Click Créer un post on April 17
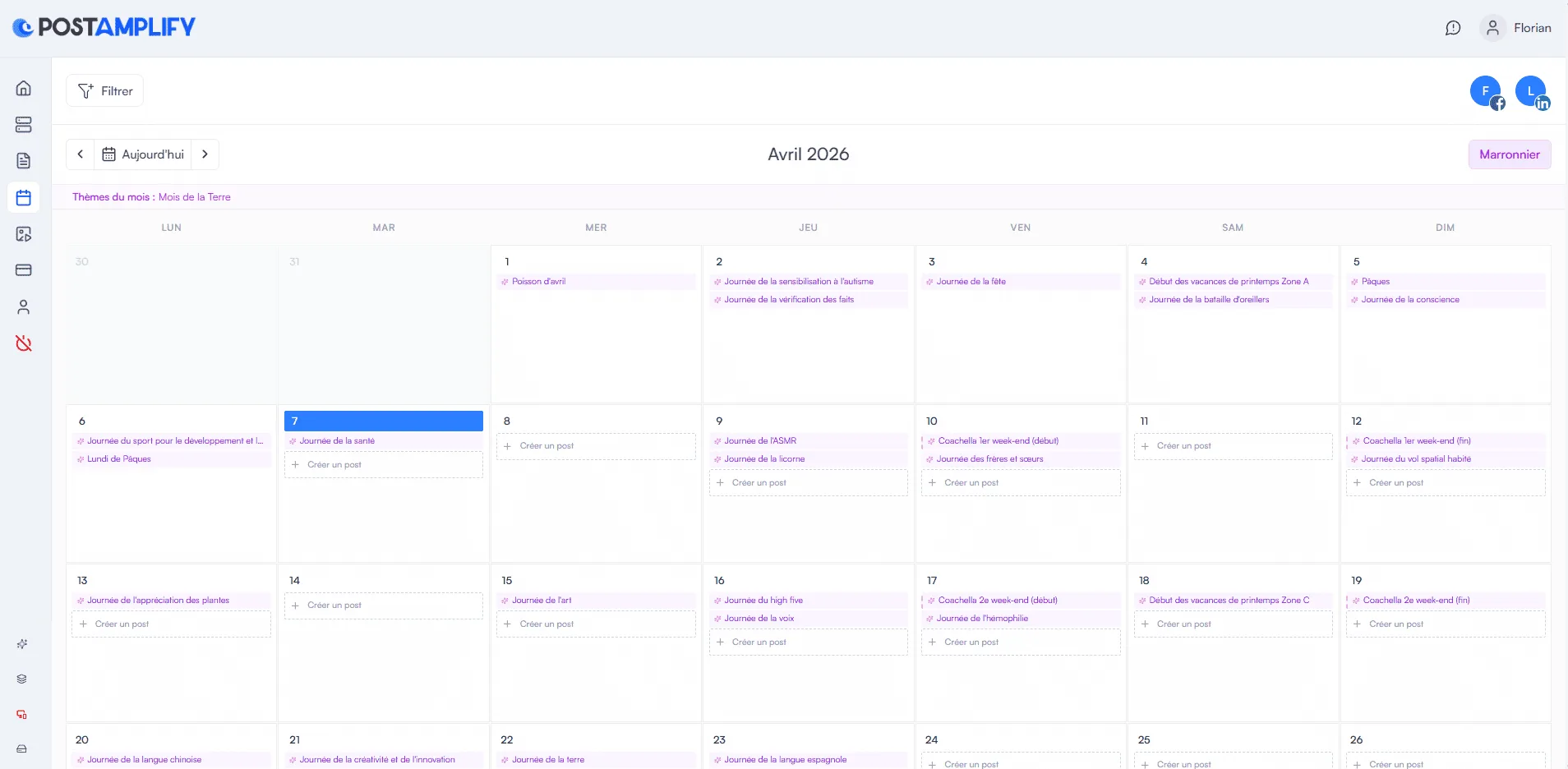 point(1021,642)
